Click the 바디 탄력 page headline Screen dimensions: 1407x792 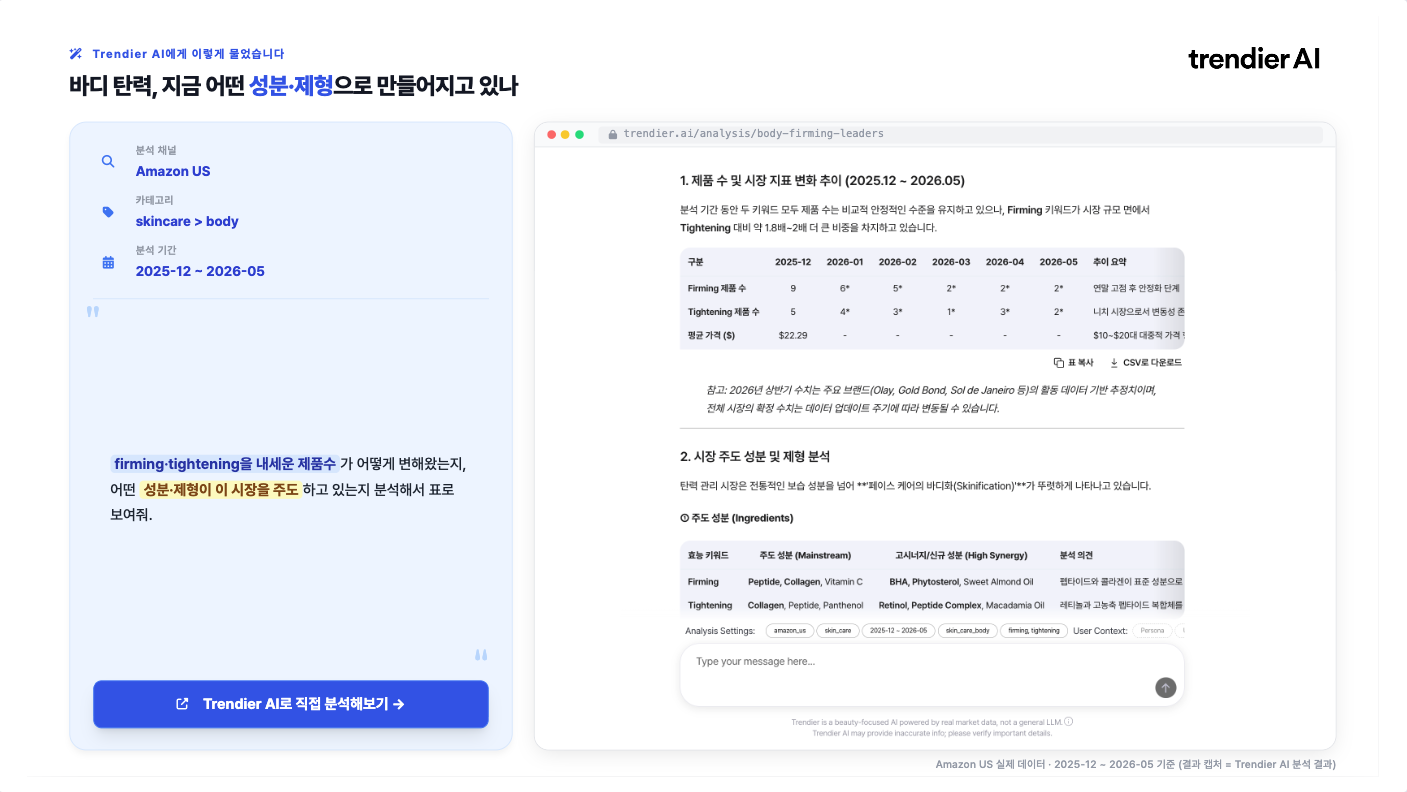point(294,86)
